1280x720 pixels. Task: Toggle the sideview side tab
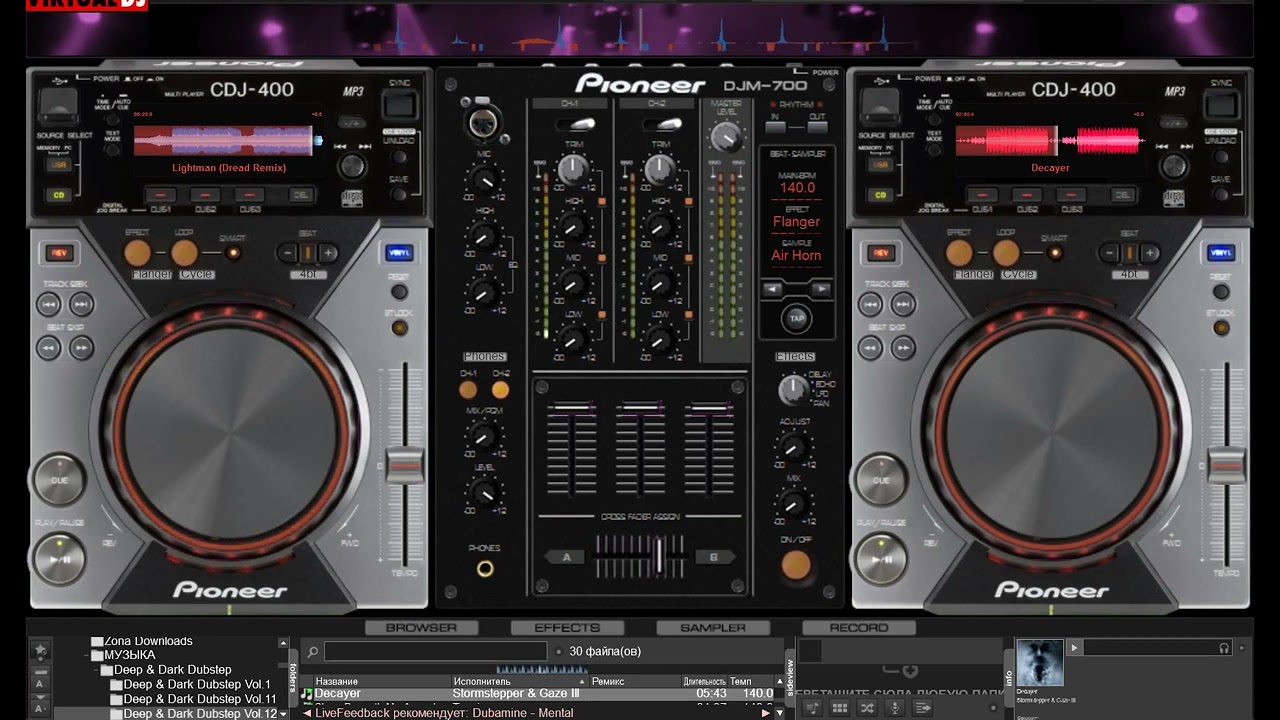pyautogui.click(x=789, y=677)
